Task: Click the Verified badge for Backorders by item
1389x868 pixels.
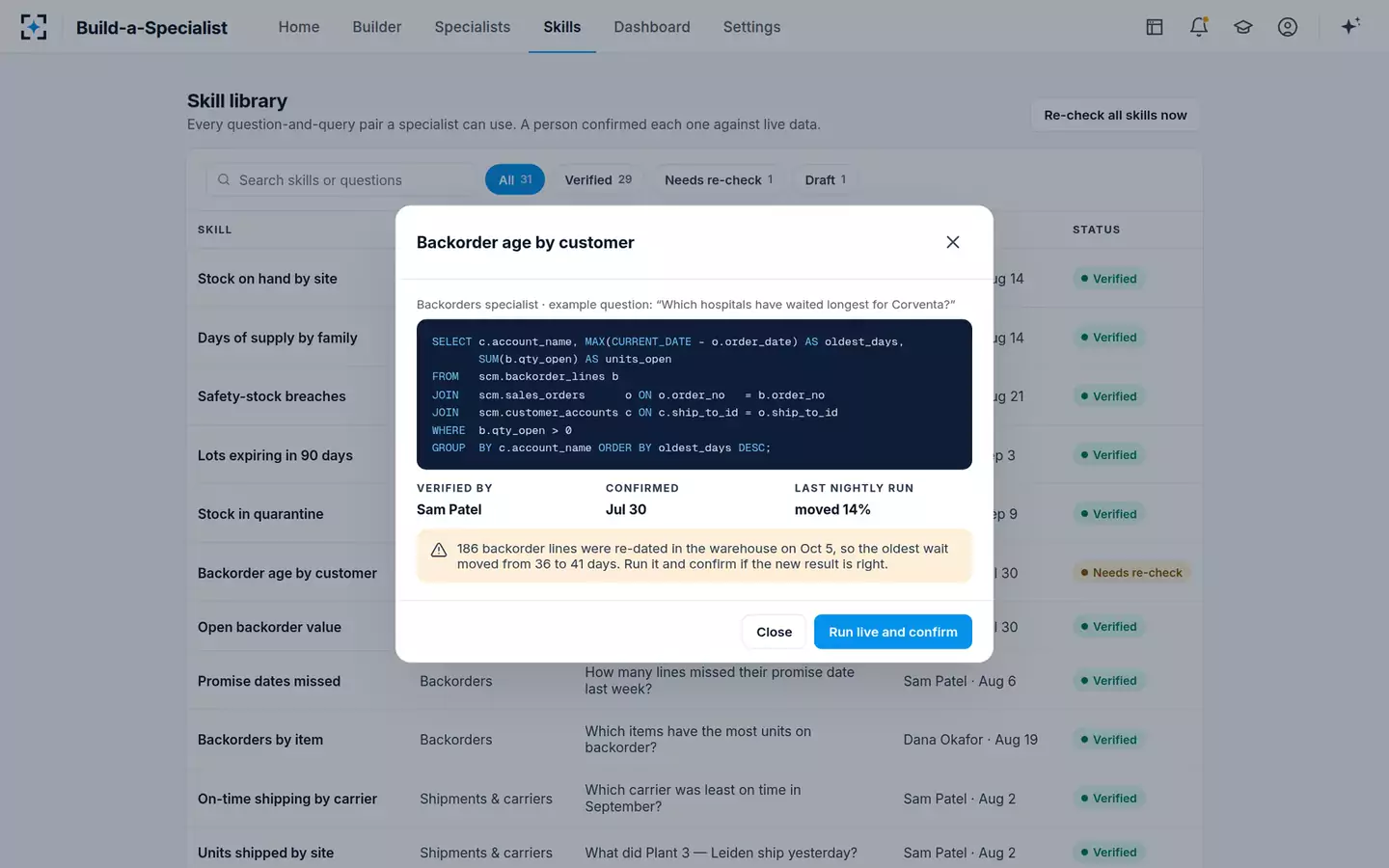Action: 1109,740
